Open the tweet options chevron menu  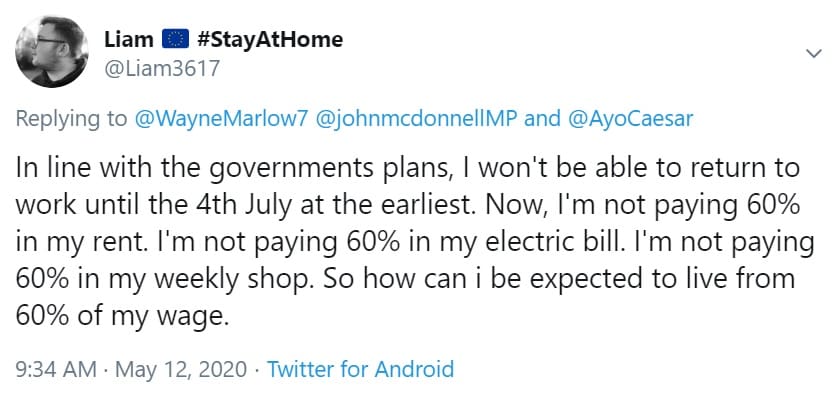tap(813, 53)
